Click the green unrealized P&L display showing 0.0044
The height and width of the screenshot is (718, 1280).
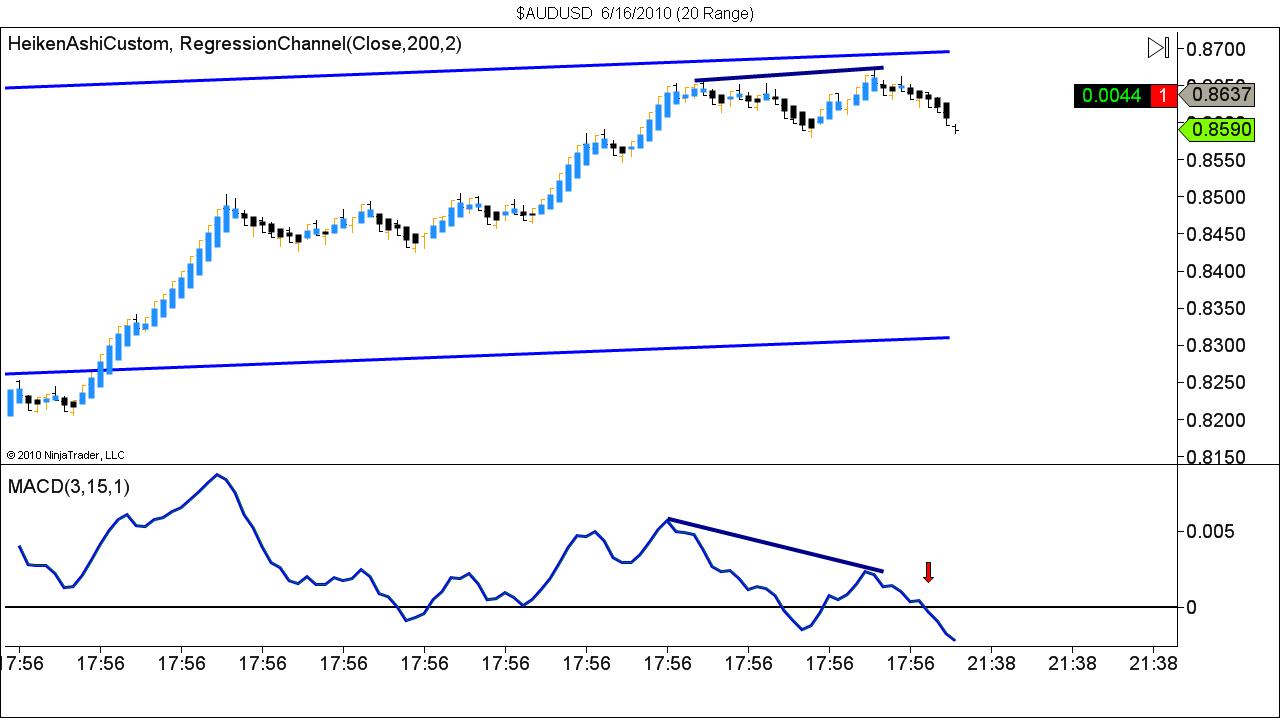tap(1113, 96)
